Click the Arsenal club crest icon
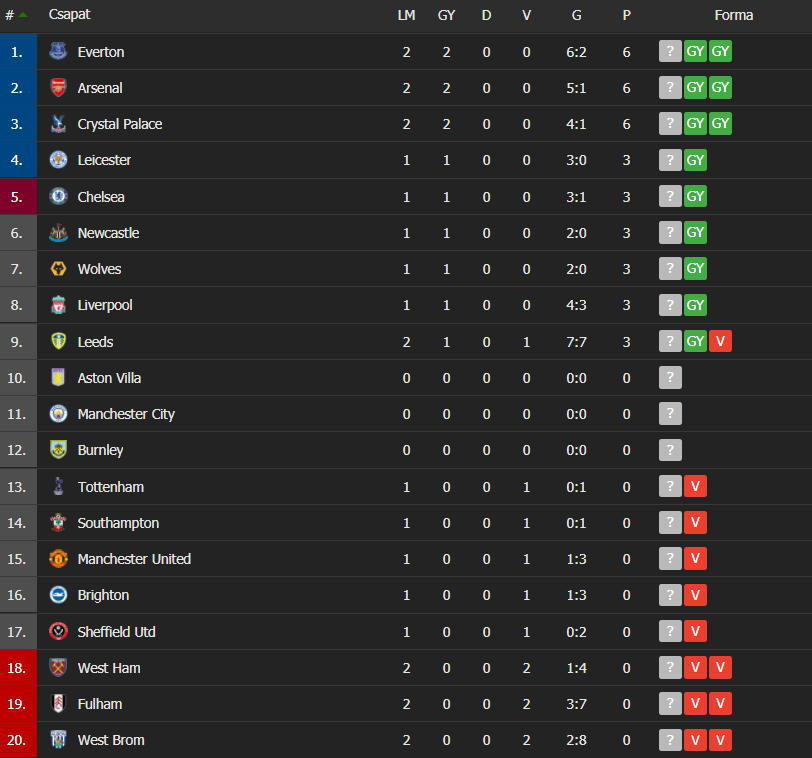The height and width of the screenshot is (758, 812). click(x=58, y=88)
